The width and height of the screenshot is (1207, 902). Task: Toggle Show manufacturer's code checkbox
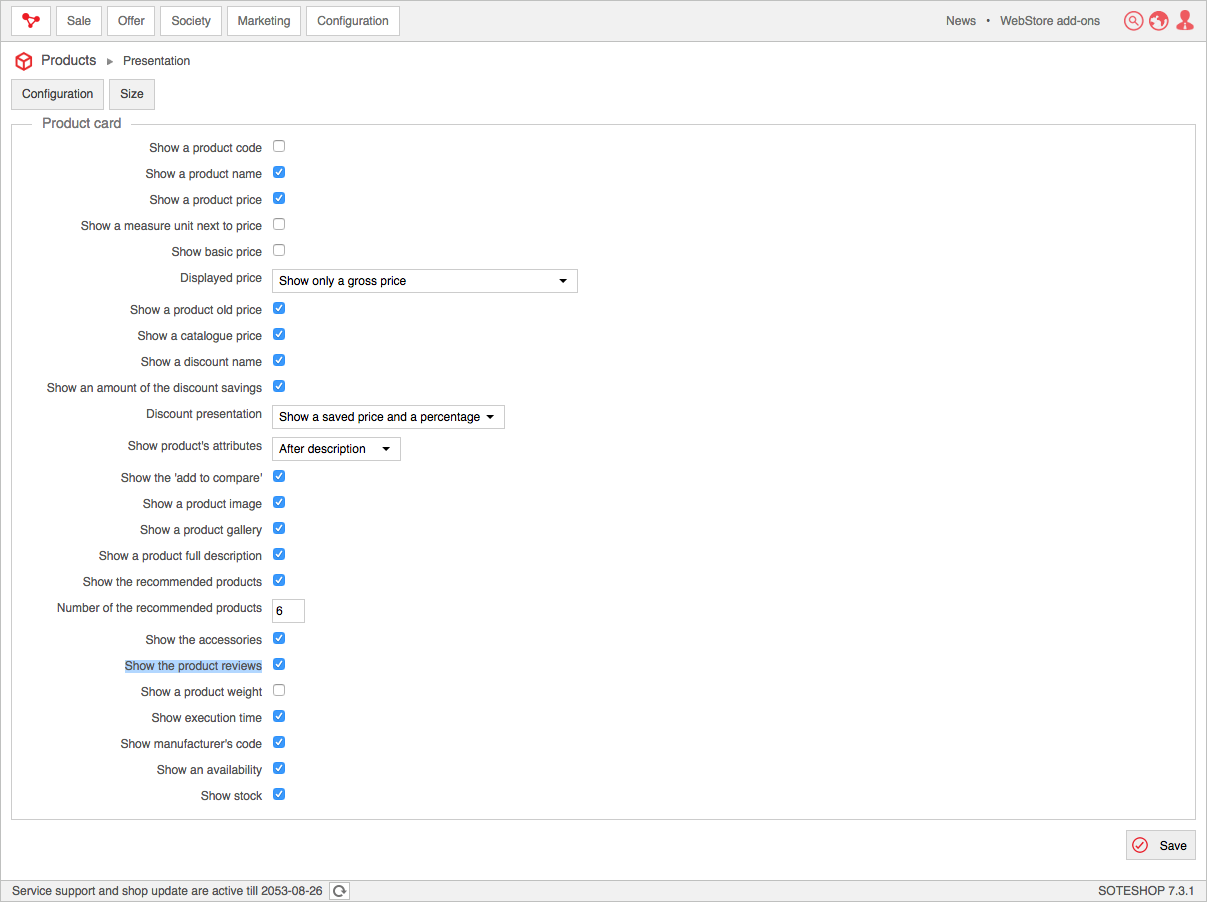point(279,742)
